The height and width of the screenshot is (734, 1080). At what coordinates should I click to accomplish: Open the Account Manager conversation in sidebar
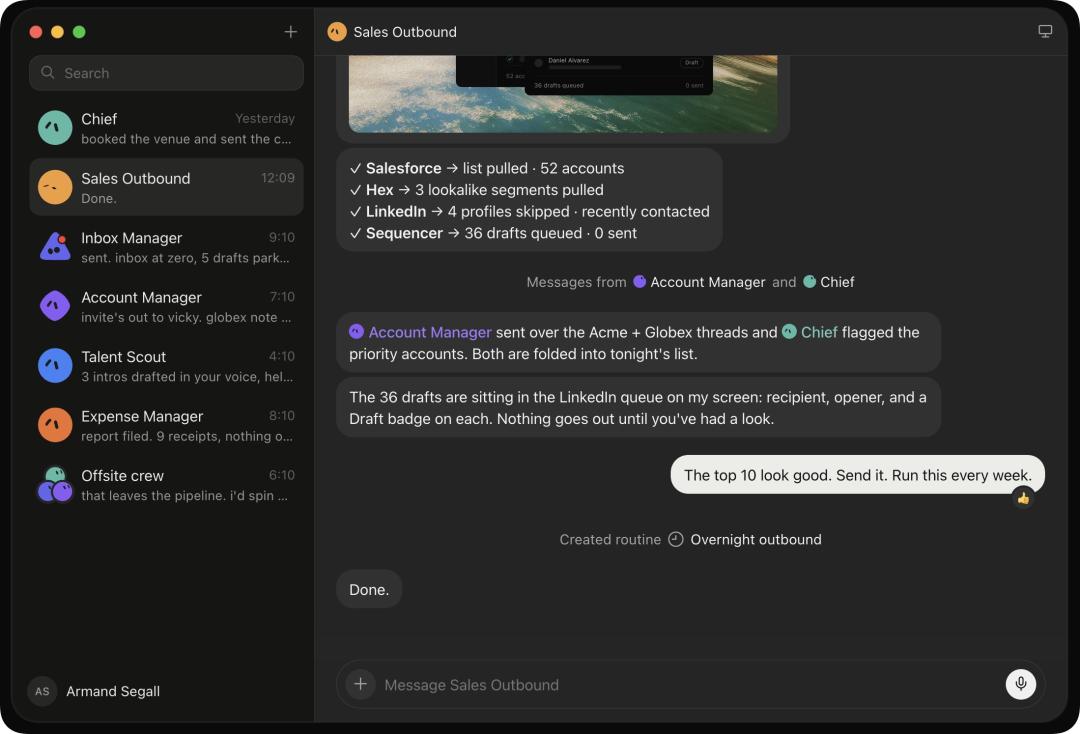166,306
